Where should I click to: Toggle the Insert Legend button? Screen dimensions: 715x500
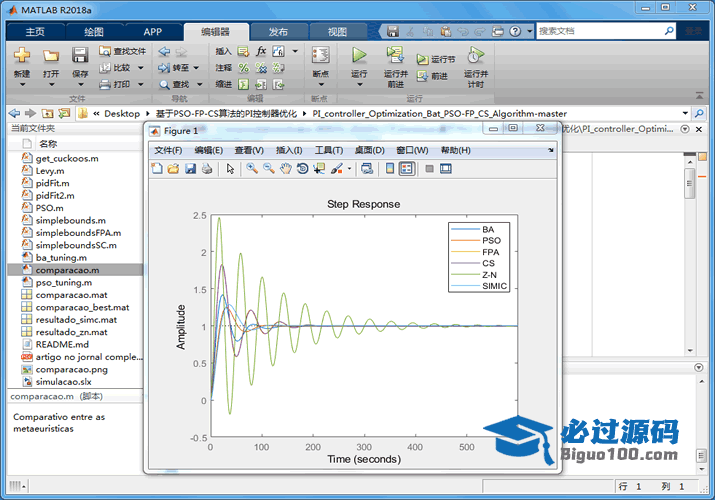click(x=407, y=169)
